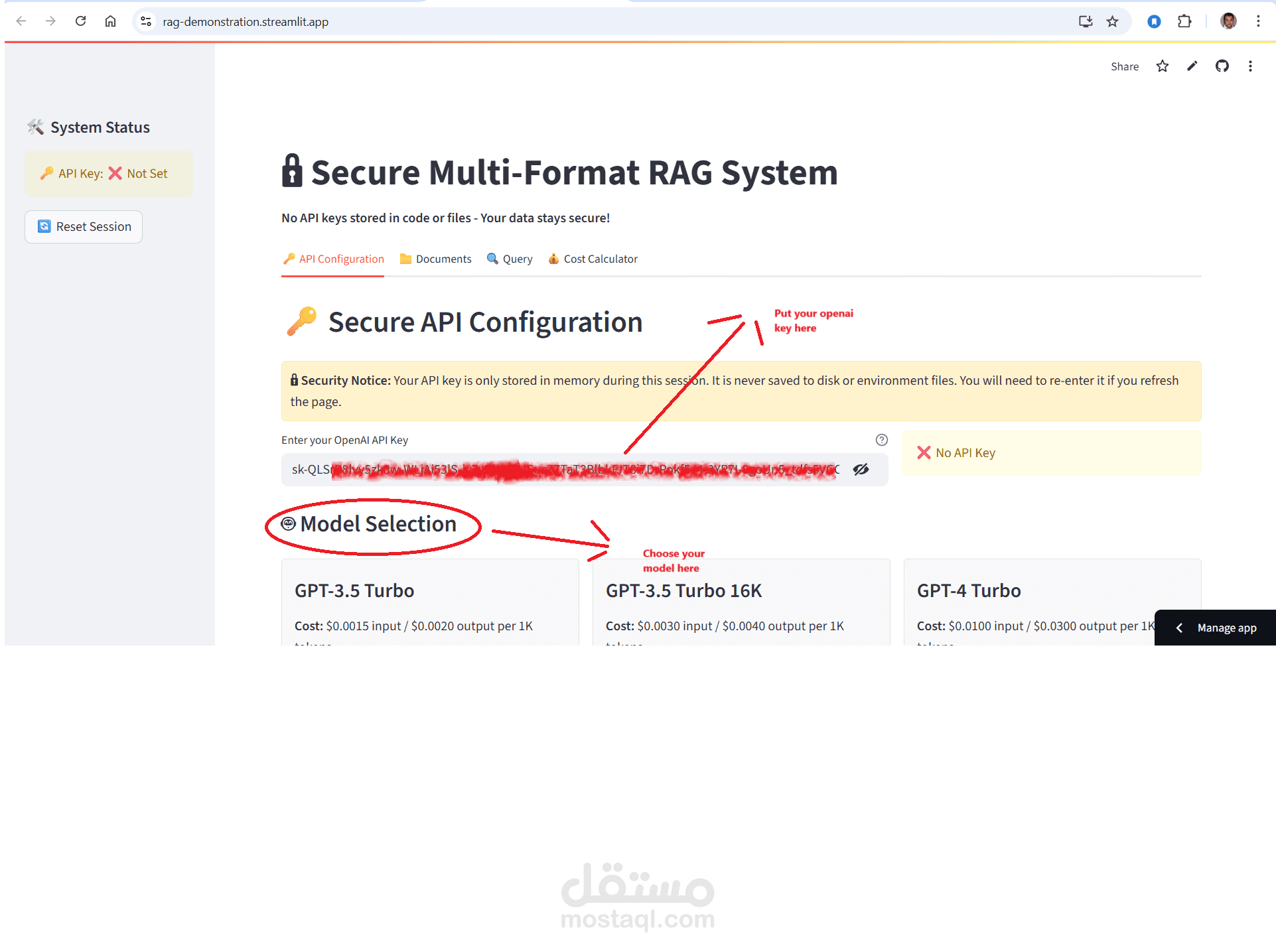Click 'System Status' sidebar heading
The image size is (1276, 952).
100,127
